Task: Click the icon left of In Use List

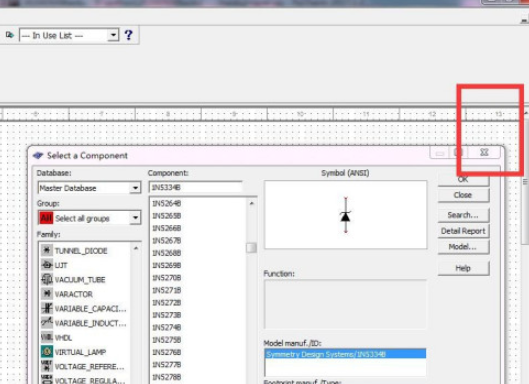Action: click(10, 35)
